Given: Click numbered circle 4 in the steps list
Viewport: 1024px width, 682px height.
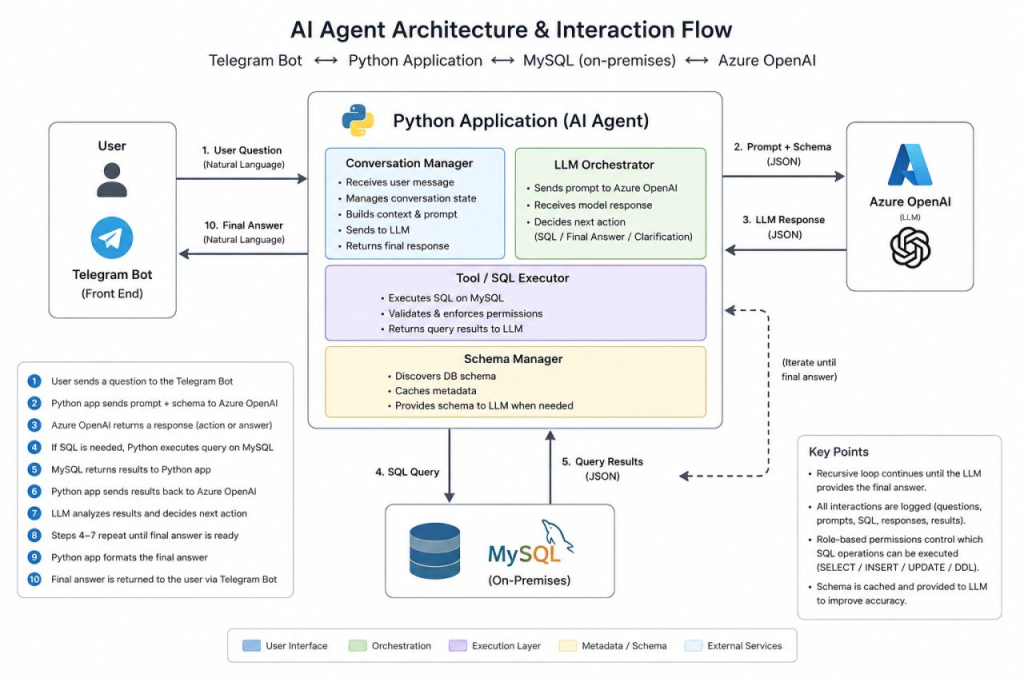Looking at the screenshot, I should point(34,447).
